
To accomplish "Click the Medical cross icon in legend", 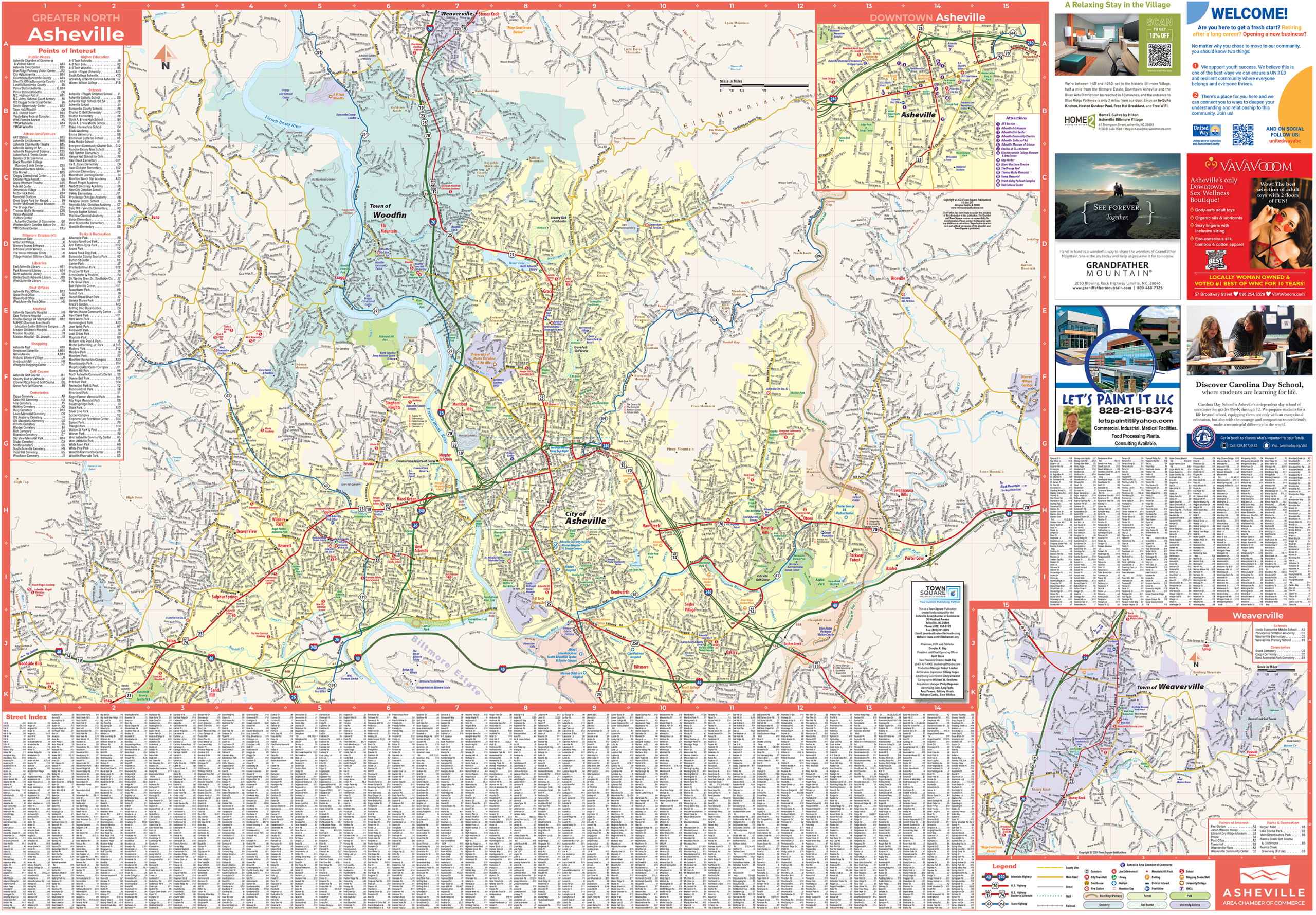I will tap(1114, 884).
